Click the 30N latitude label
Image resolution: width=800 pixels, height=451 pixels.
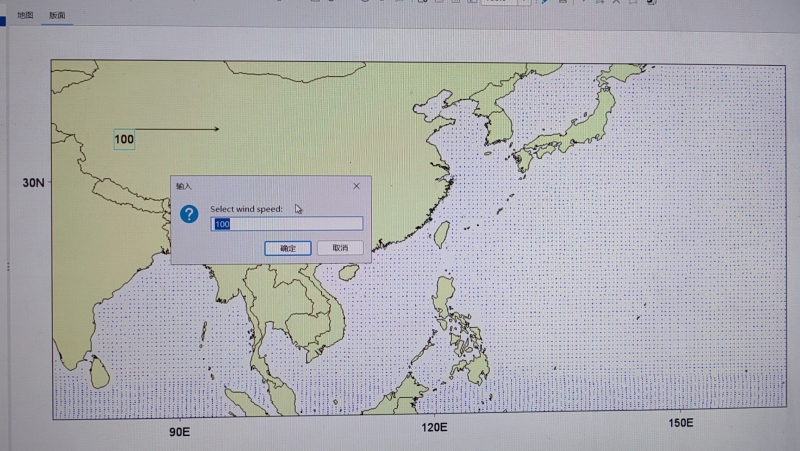click(x=34, y=183)
